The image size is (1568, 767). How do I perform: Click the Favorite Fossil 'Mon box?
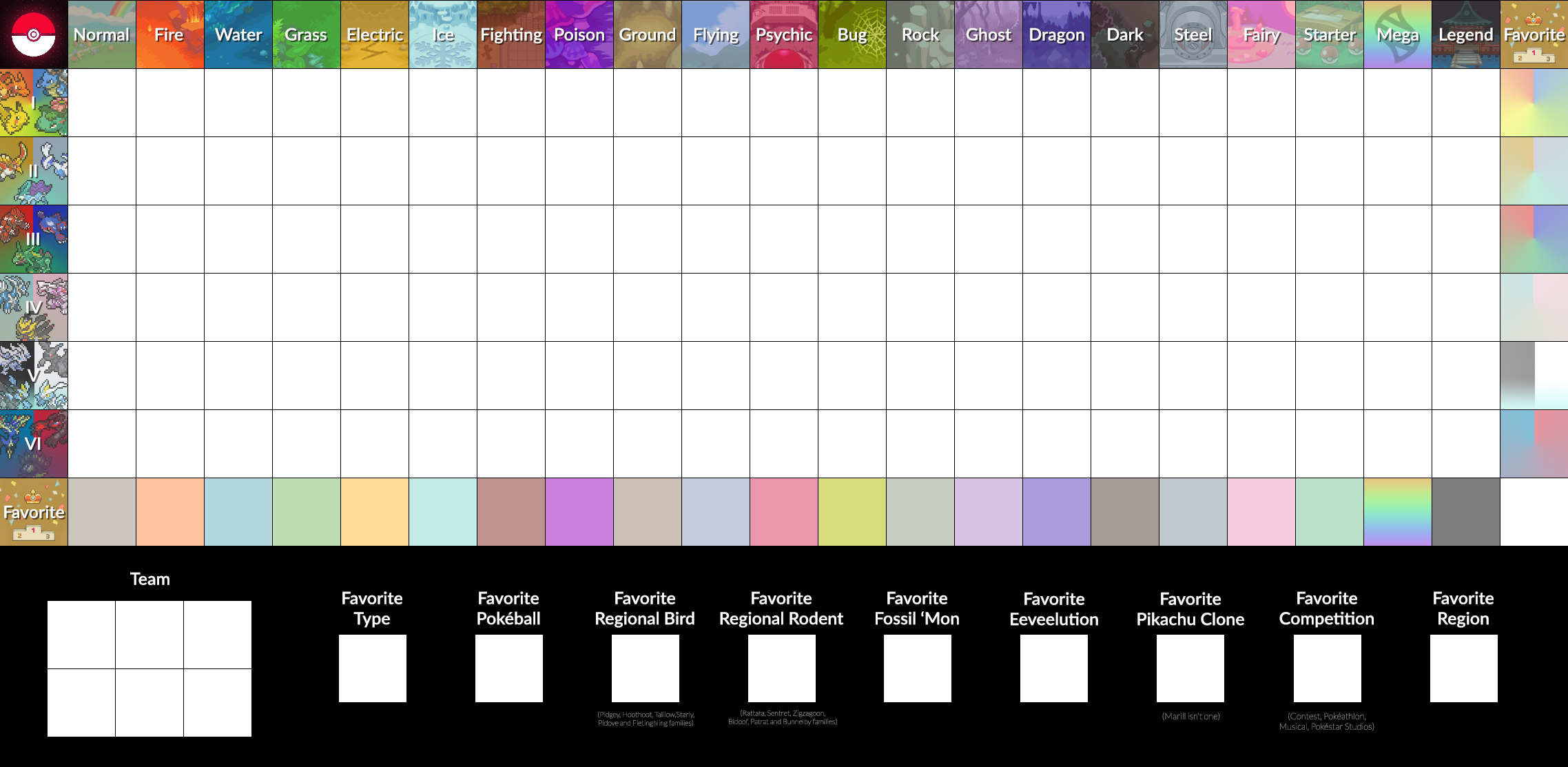(918, 668)
